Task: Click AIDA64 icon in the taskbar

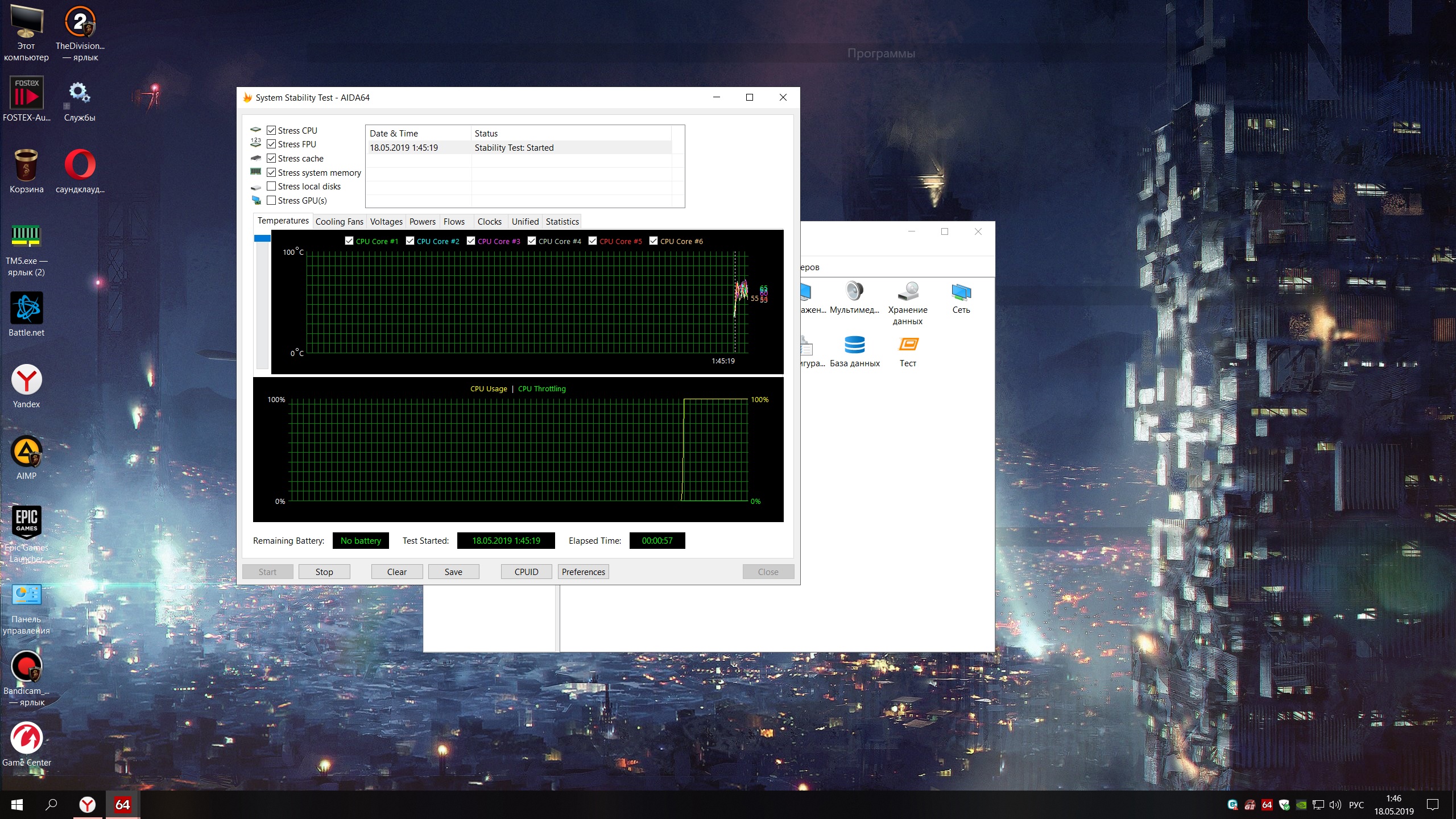Action: pyautogui.click(x=122, y=804)
